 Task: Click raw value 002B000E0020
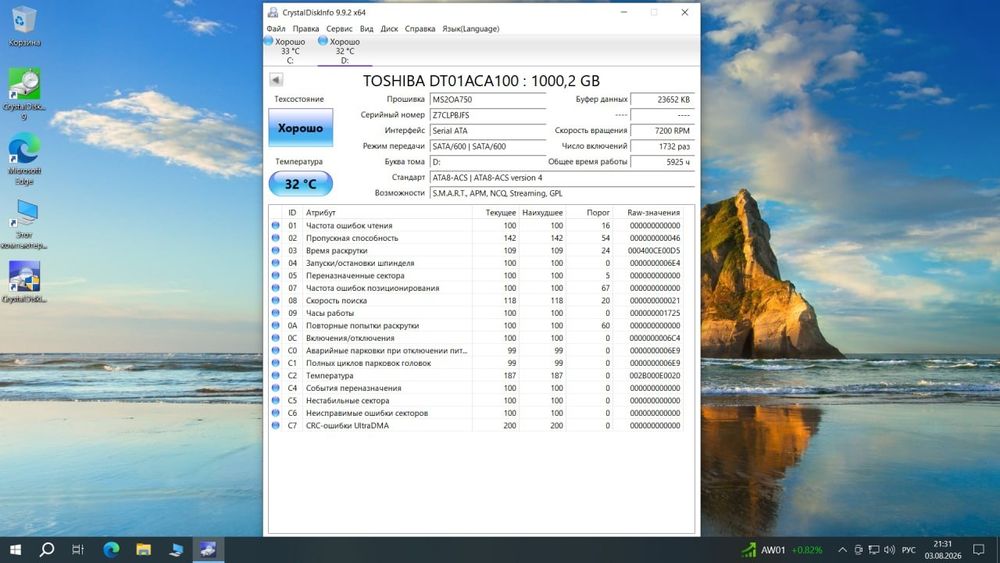coord(654,376)
